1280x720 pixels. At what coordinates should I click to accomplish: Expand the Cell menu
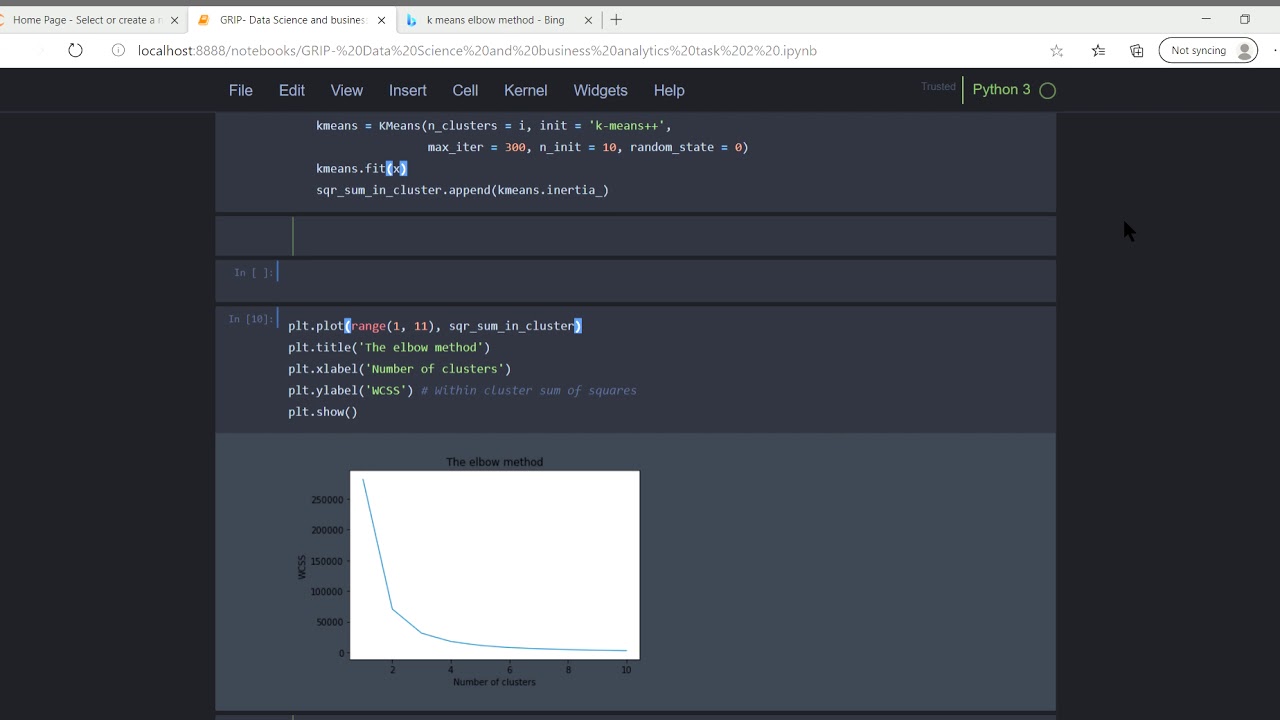465,90
